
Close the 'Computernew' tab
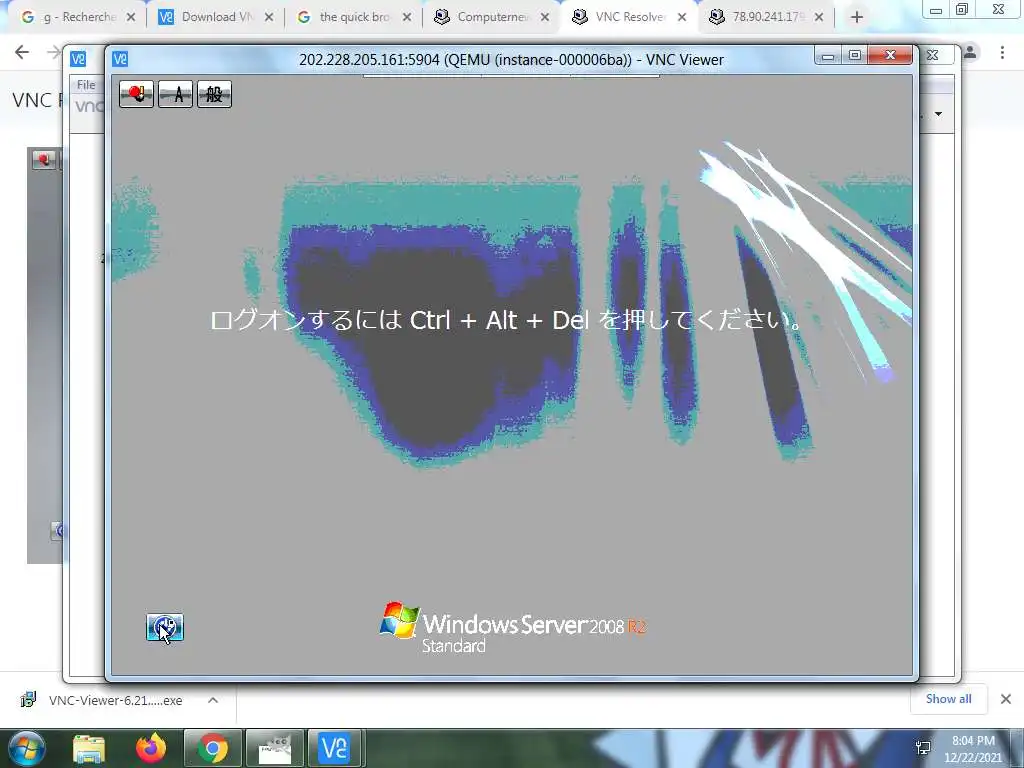click(545, 18)
